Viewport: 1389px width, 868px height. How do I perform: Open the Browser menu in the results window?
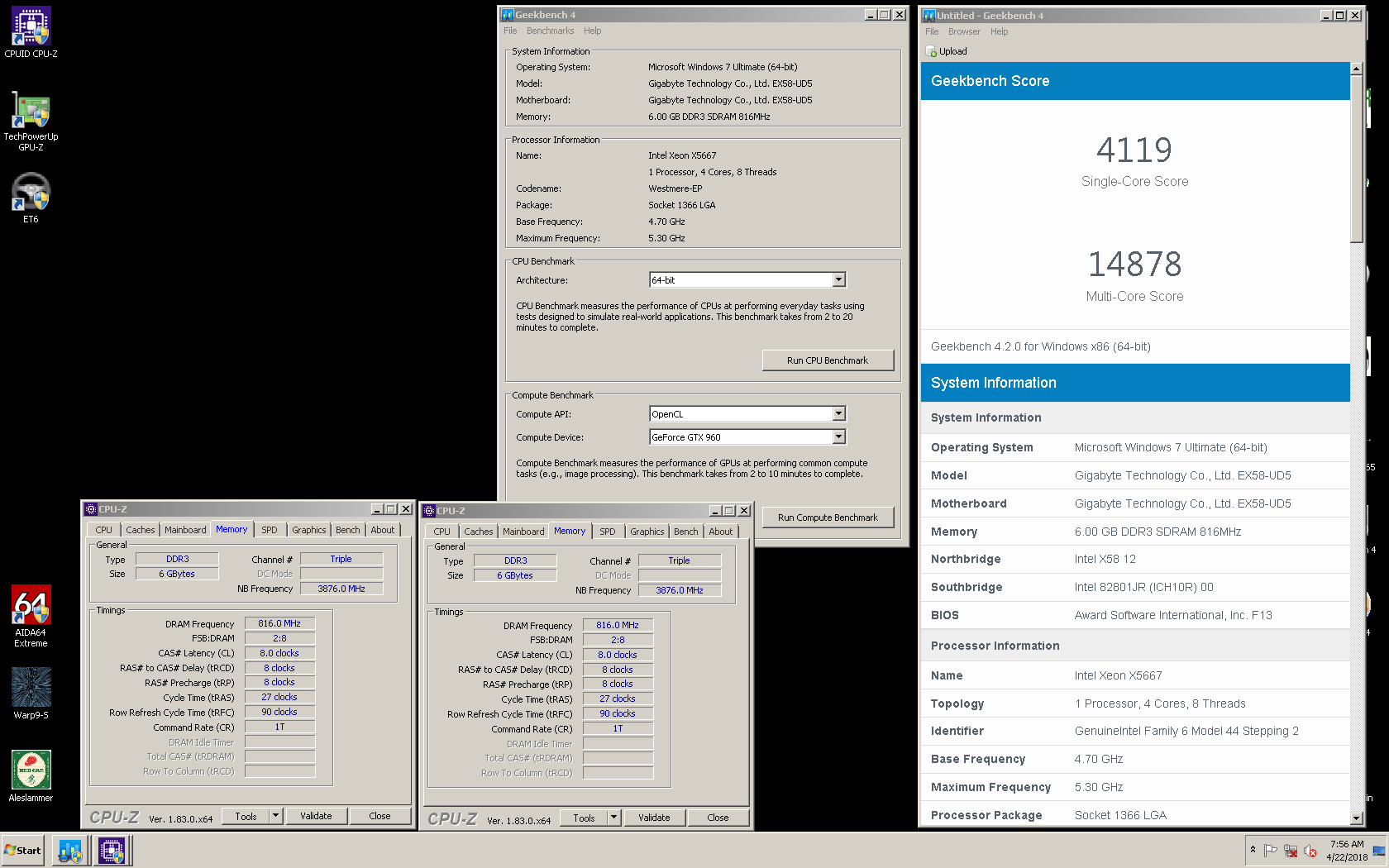(964, 31)
